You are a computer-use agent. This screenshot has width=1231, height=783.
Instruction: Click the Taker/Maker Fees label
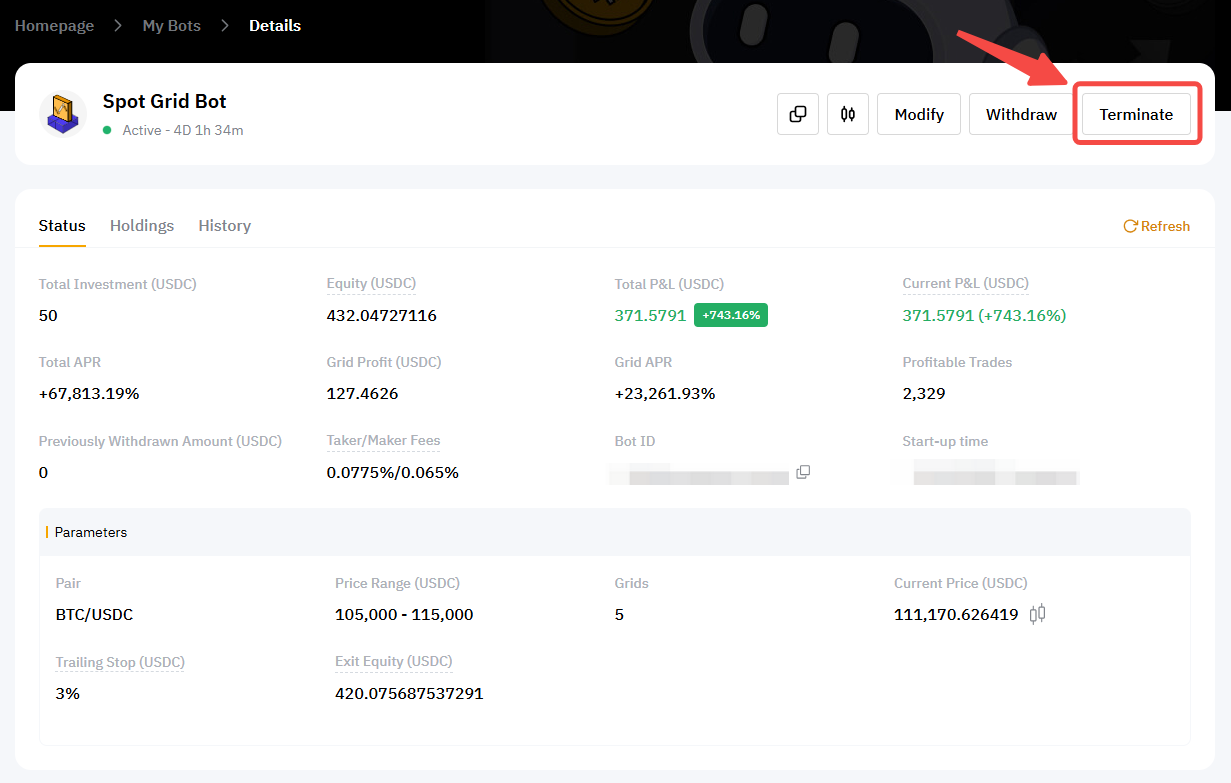[x=383, y=441]
